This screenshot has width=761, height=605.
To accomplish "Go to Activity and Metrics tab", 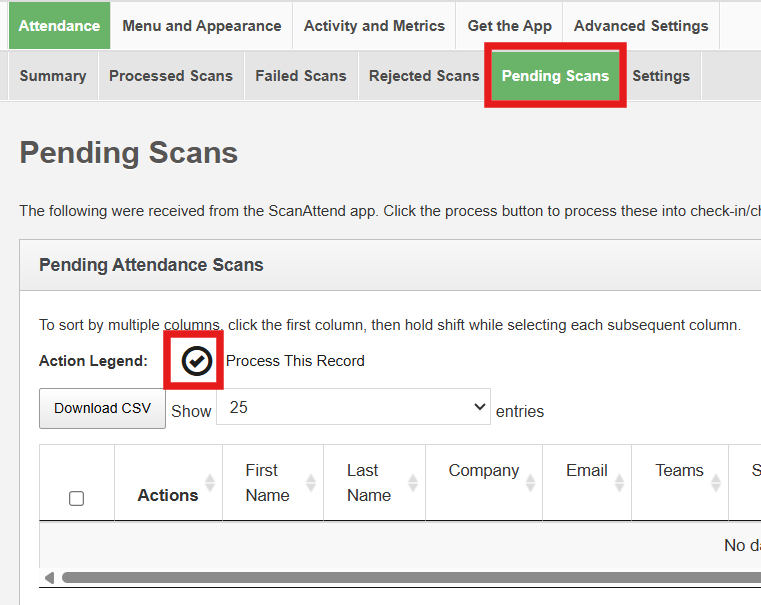I will [x=374, y=26].
